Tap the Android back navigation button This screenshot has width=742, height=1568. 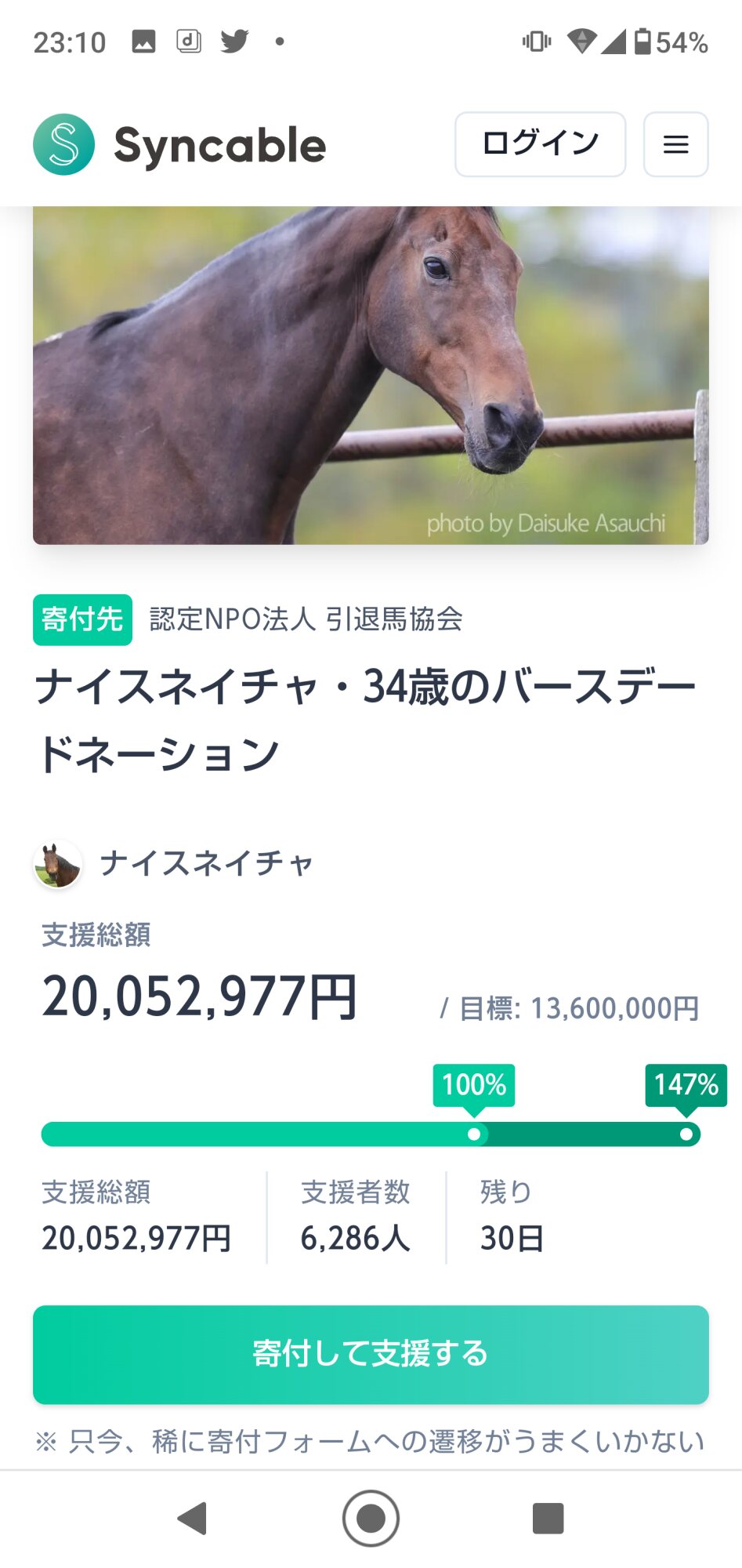[x=193, y=1519]
